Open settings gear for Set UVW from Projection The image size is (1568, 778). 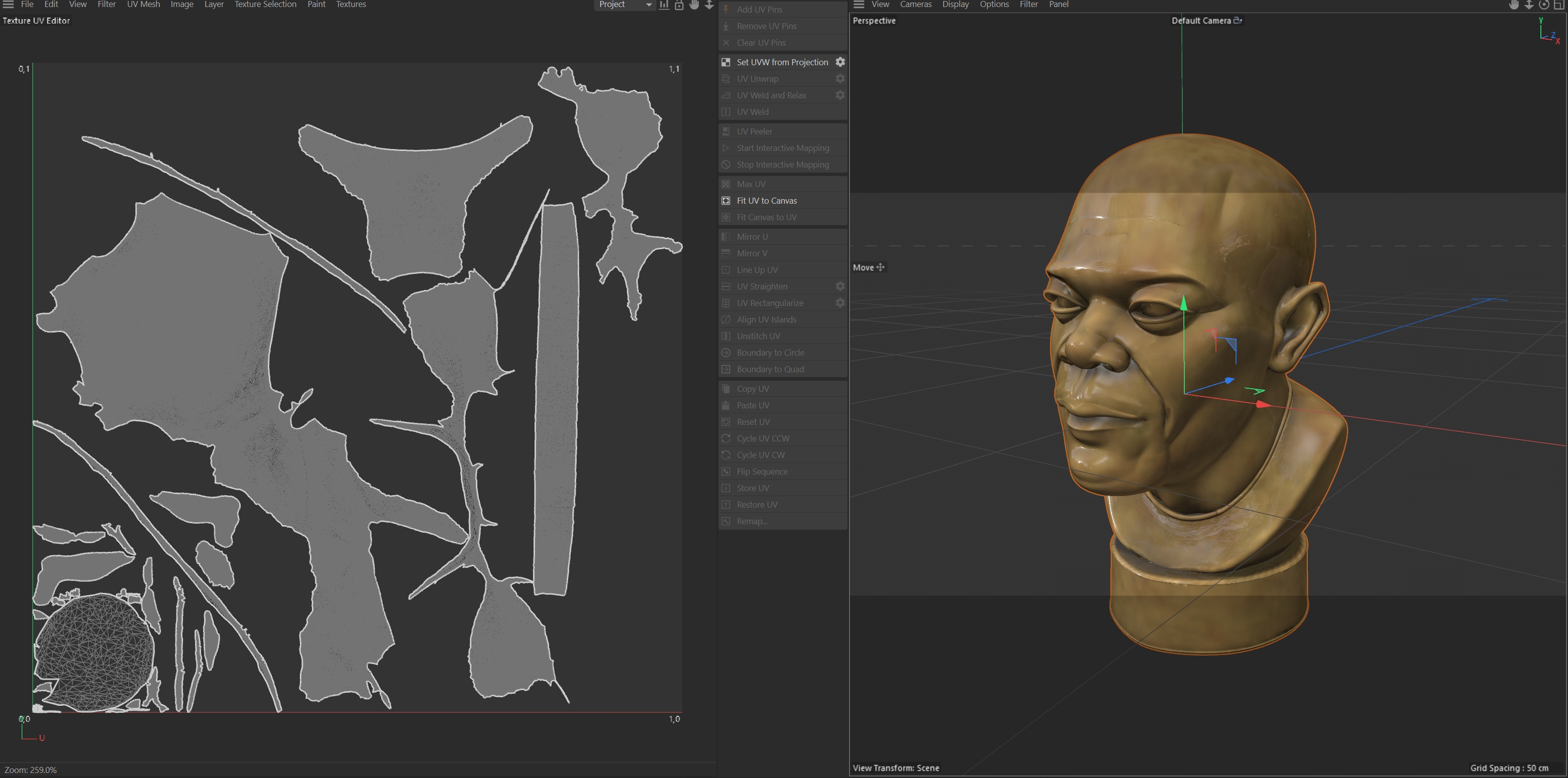840,62
